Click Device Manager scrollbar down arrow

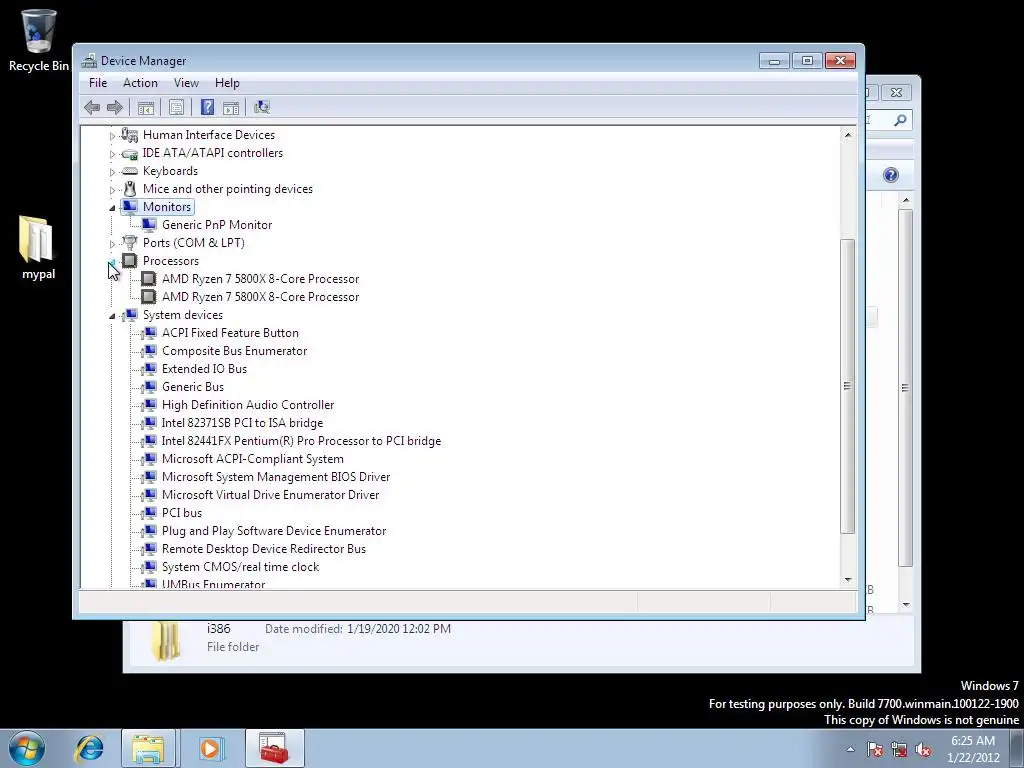(848, 580)
